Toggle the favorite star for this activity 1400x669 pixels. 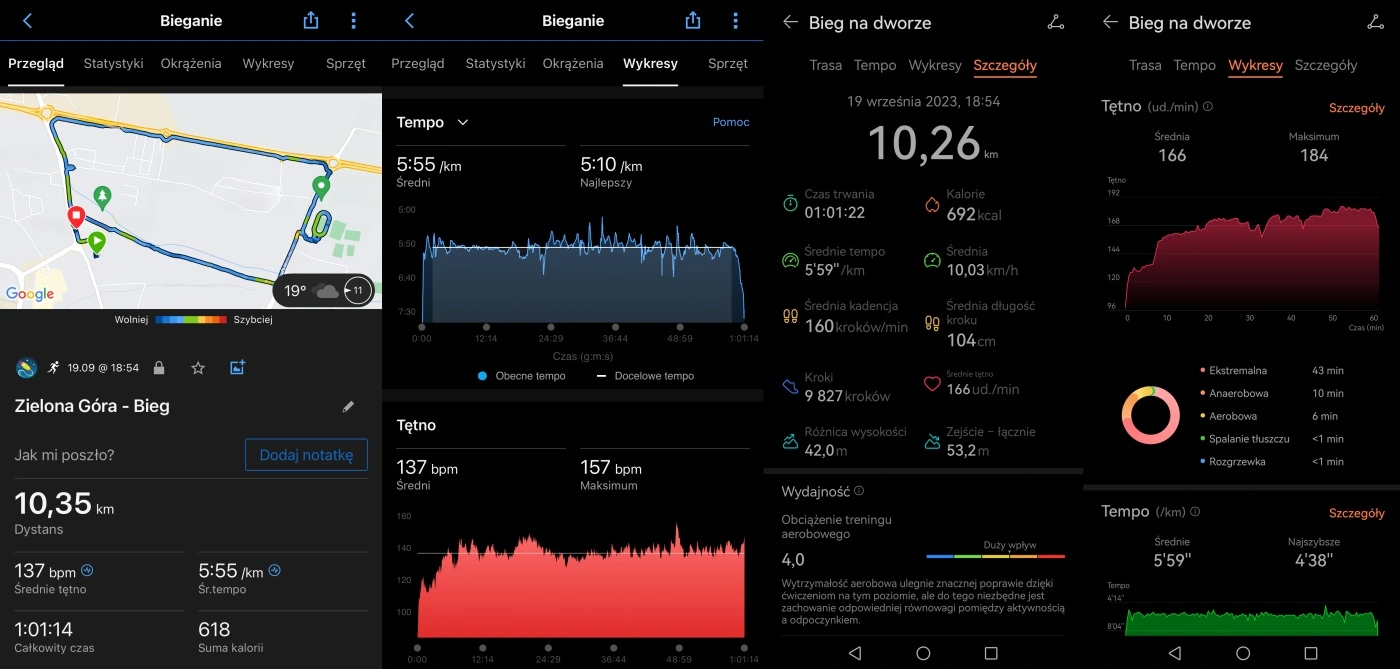click(x=197, y=367)
